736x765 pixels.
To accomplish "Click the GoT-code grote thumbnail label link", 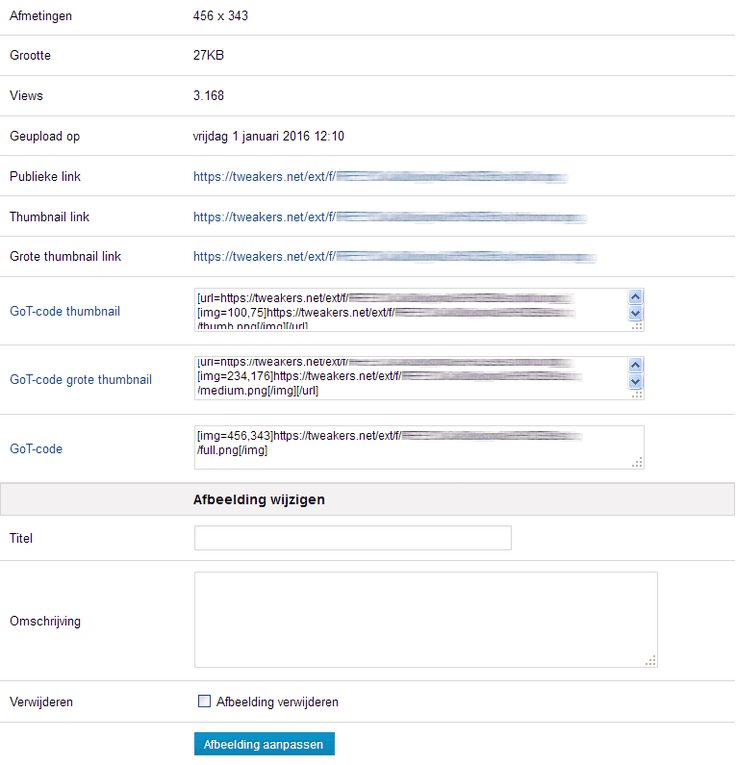I will [x=80, y=380].
